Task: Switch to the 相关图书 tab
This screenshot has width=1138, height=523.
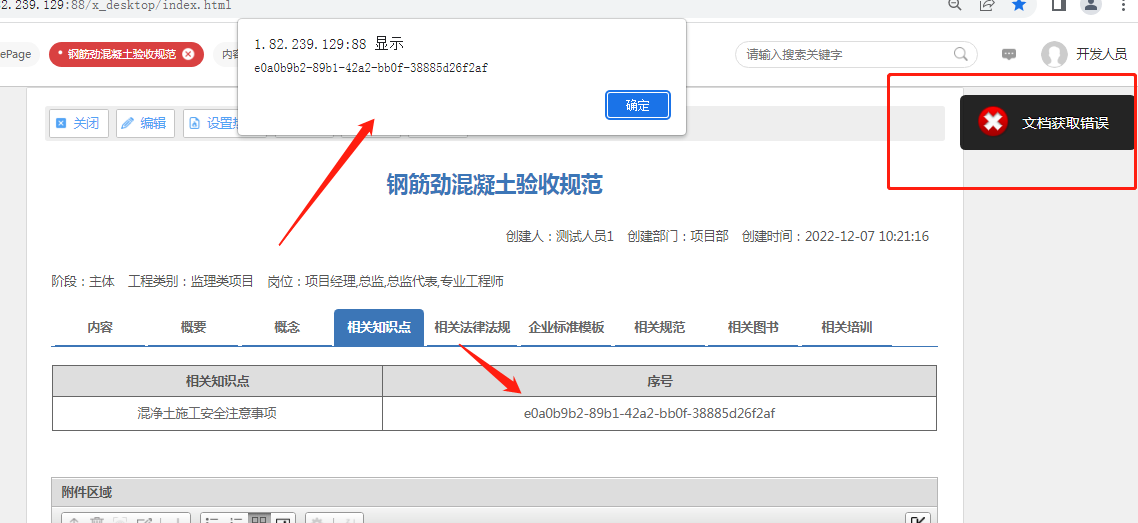Action: tap(753, 327)
